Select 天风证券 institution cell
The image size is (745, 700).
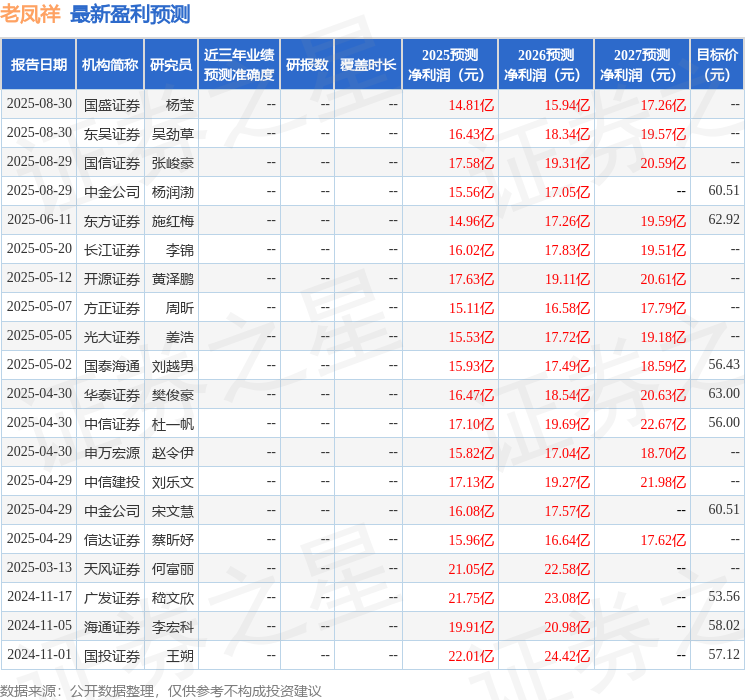tap(112, 569)
